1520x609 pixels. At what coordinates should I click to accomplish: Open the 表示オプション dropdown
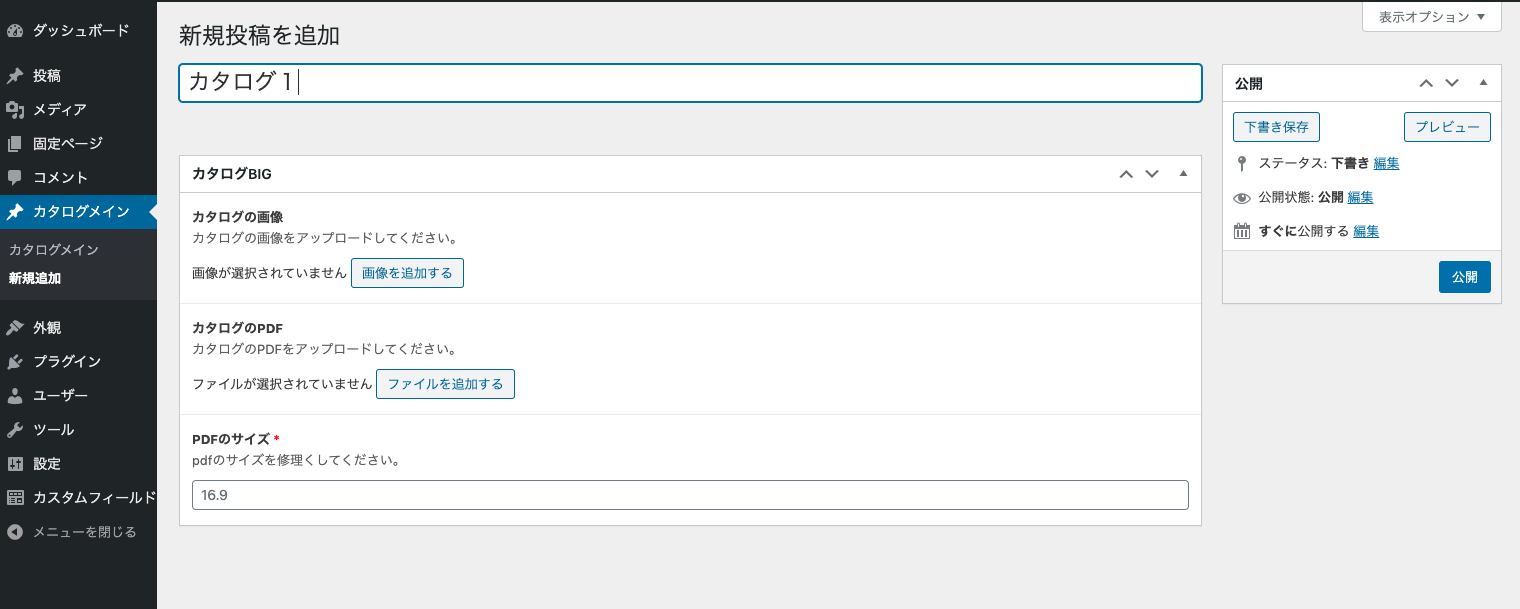[1431, 17]
